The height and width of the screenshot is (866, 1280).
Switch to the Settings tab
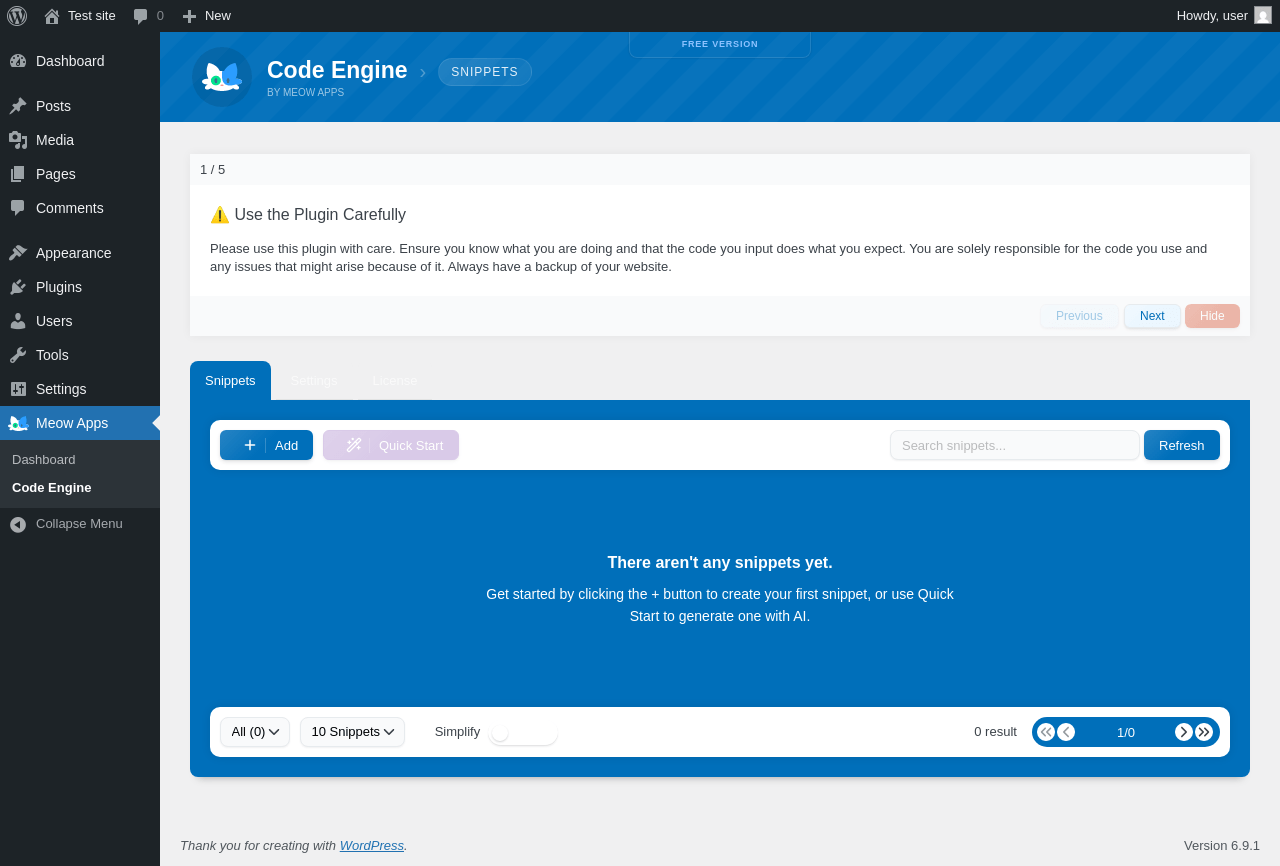coord(314,381)
